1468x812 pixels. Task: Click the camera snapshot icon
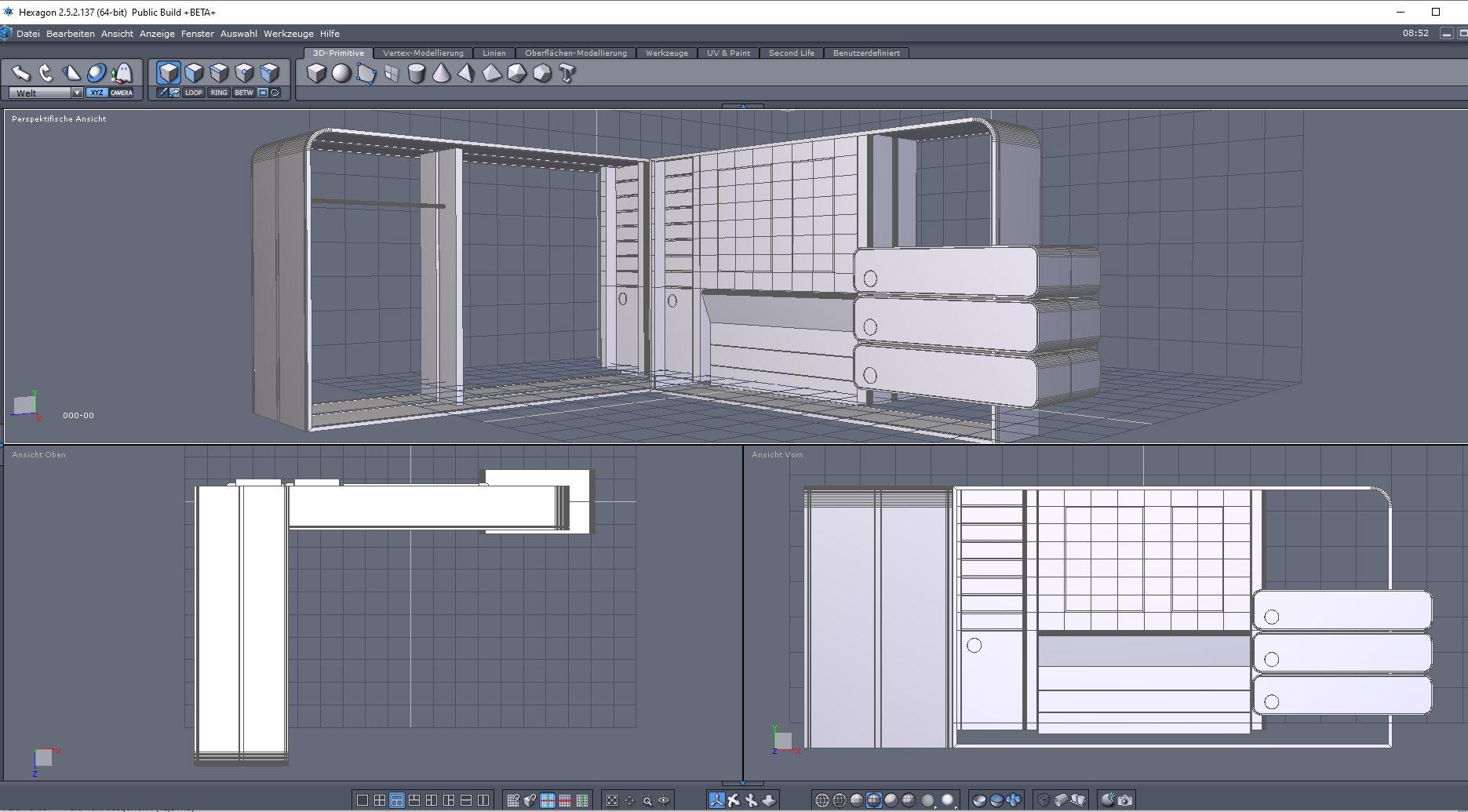tap(1125, 800)
